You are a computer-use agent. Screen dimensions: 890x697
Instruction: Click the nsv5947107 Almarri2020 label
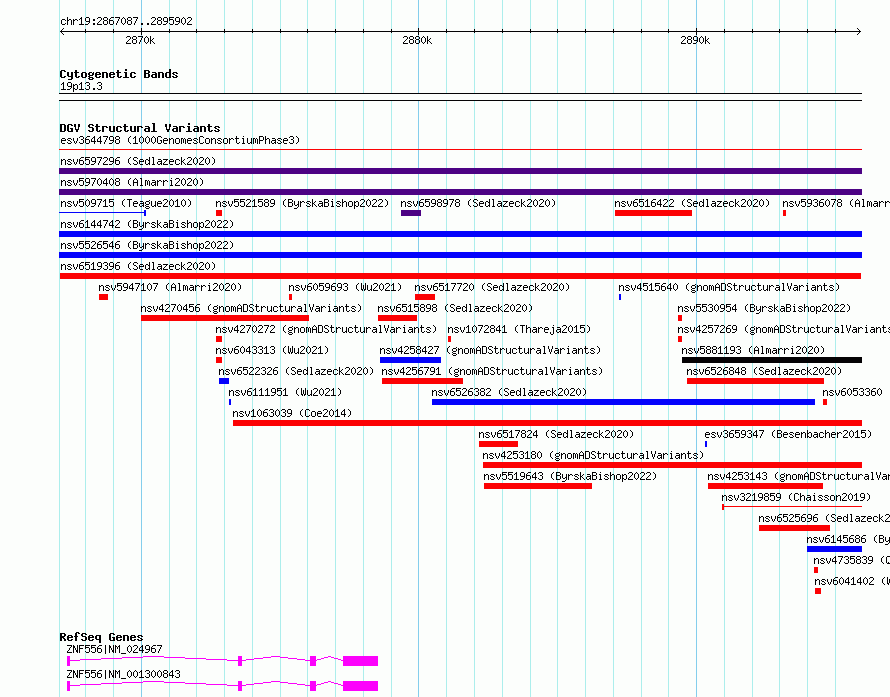click(x=170, y=287)
